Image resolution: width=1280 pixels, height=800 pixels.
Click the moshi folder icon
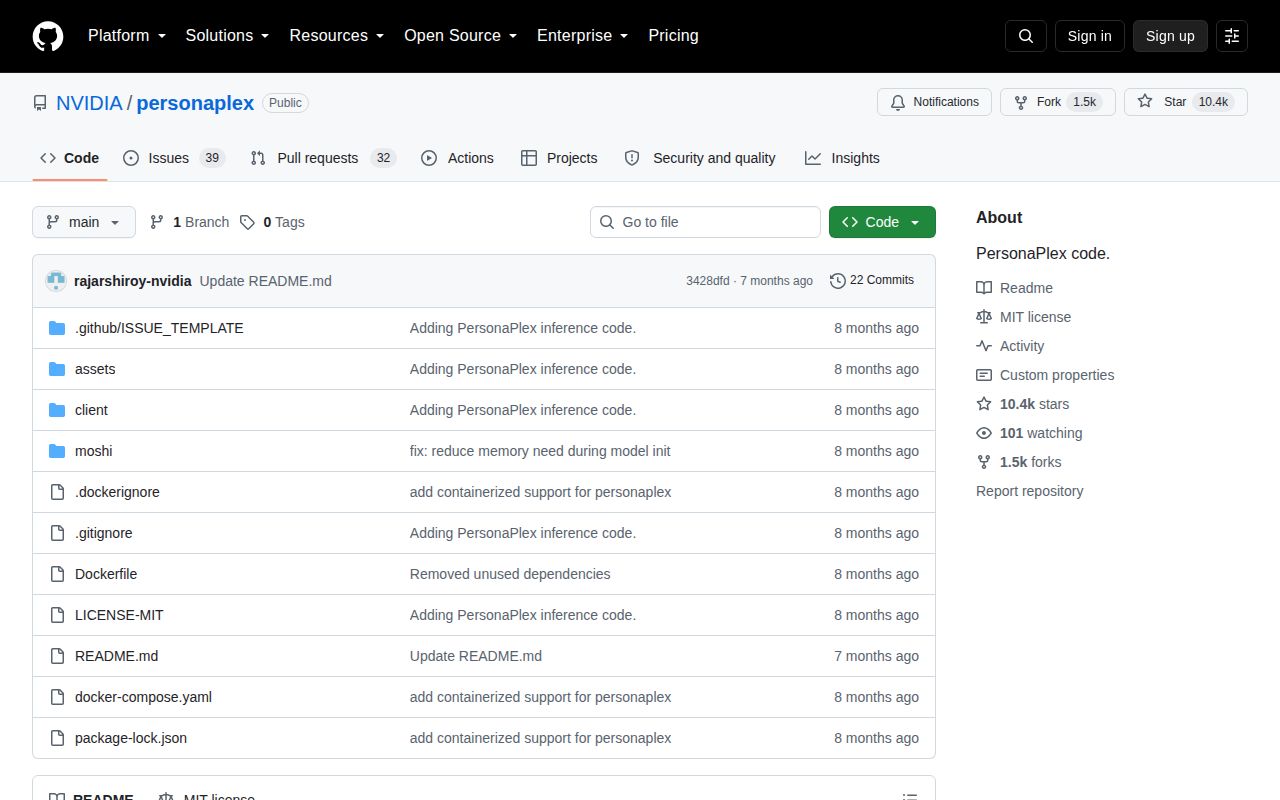tap(57, 451)
